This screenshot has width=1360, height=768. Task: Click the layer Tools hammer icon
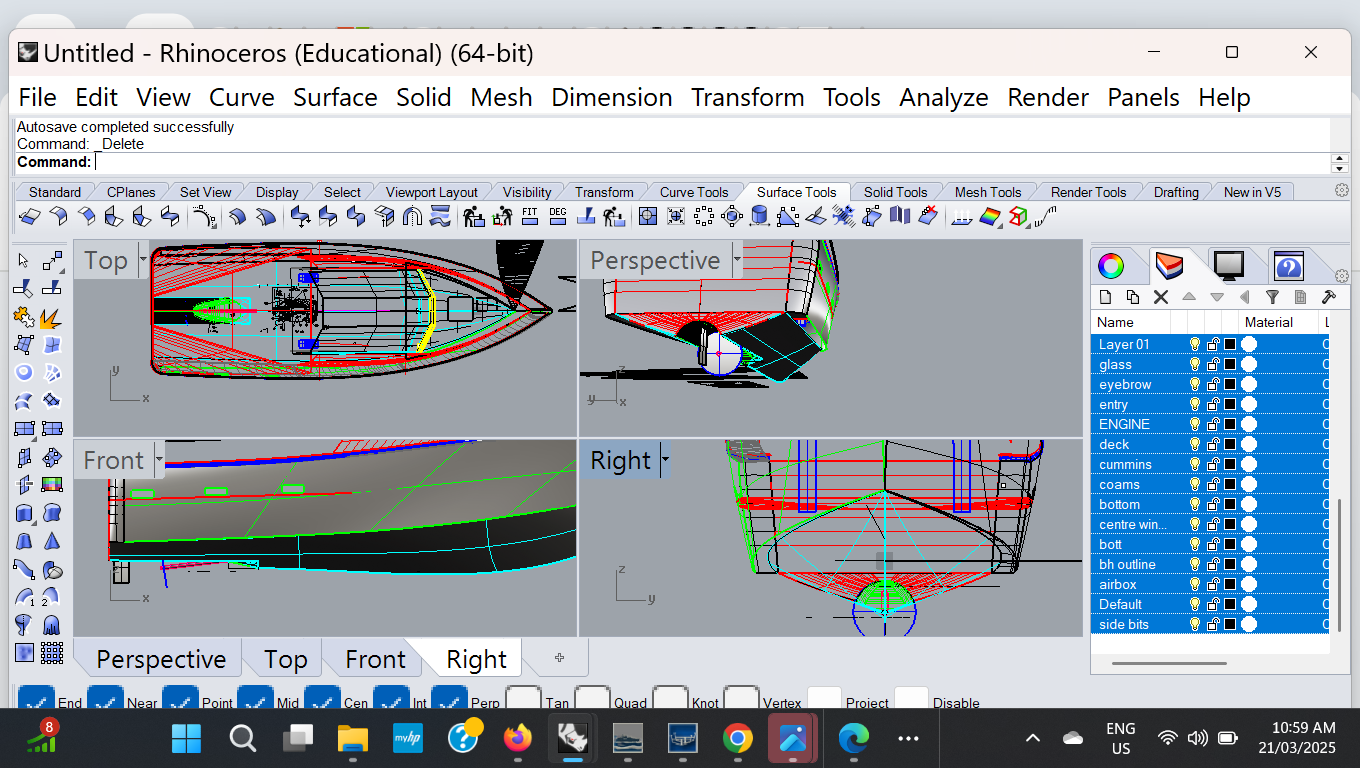point(1328,297)
